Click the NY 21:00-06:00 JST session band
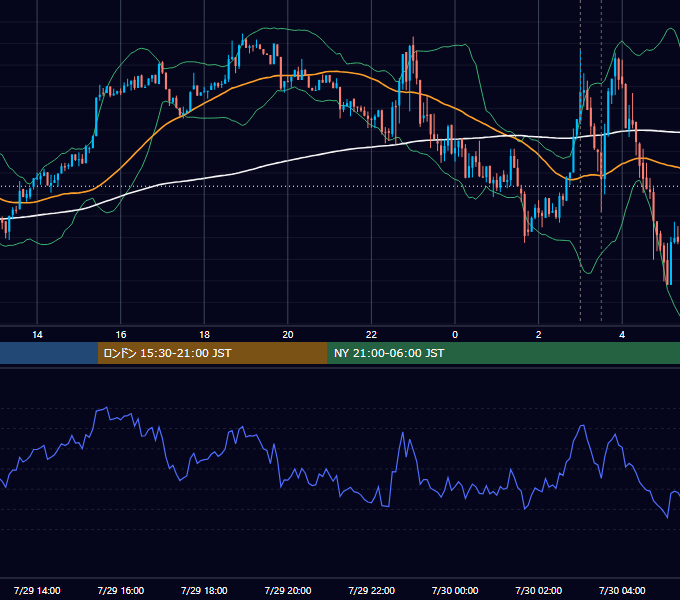The image size is (680, 600). (x=503, y=353)
